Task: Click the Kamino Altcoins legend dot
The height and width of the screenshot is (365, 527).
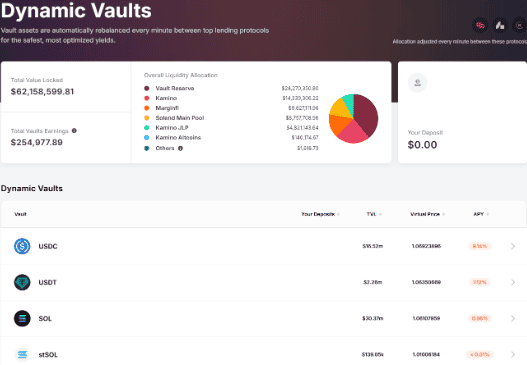Action: (x=147, y=137)
